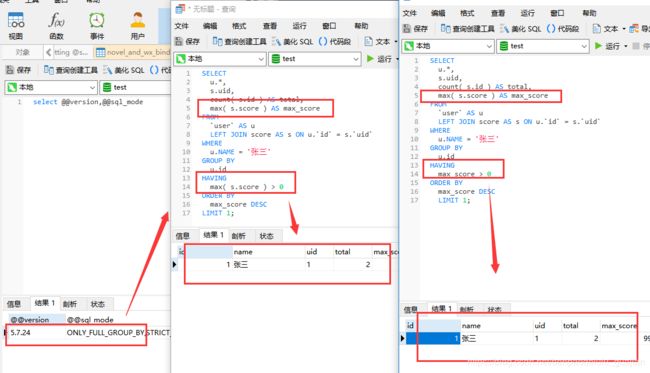Click ONLY_FULL_GROUP_BY sql_mode cell
Image resolution: width=650 pixels, height=373 pixels.
pos(118,332)
